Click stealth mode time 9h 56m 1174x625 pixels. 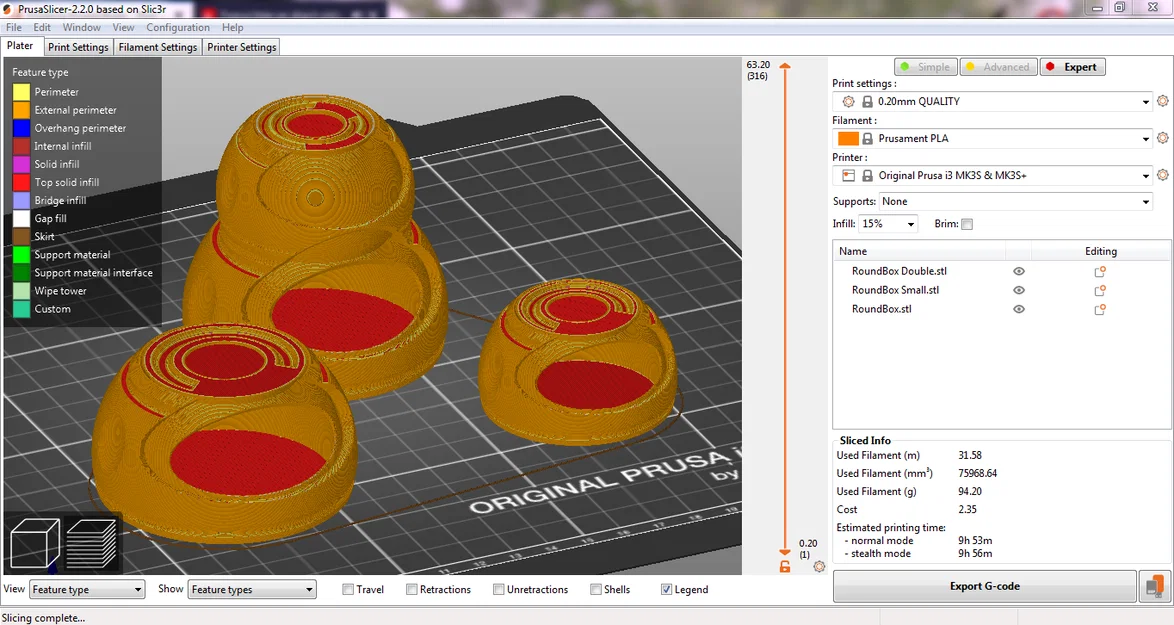coord(975,553)
